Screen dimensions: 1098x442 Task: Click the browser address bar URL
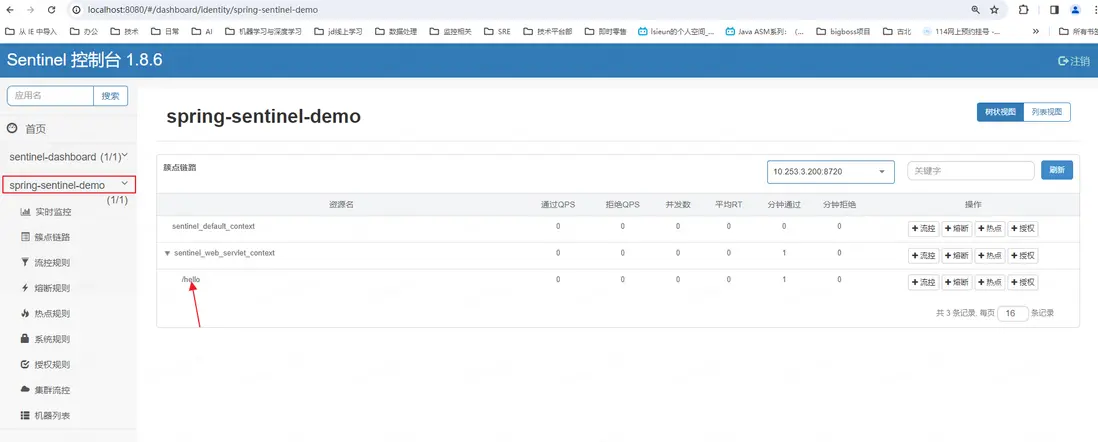coord(202,10)
